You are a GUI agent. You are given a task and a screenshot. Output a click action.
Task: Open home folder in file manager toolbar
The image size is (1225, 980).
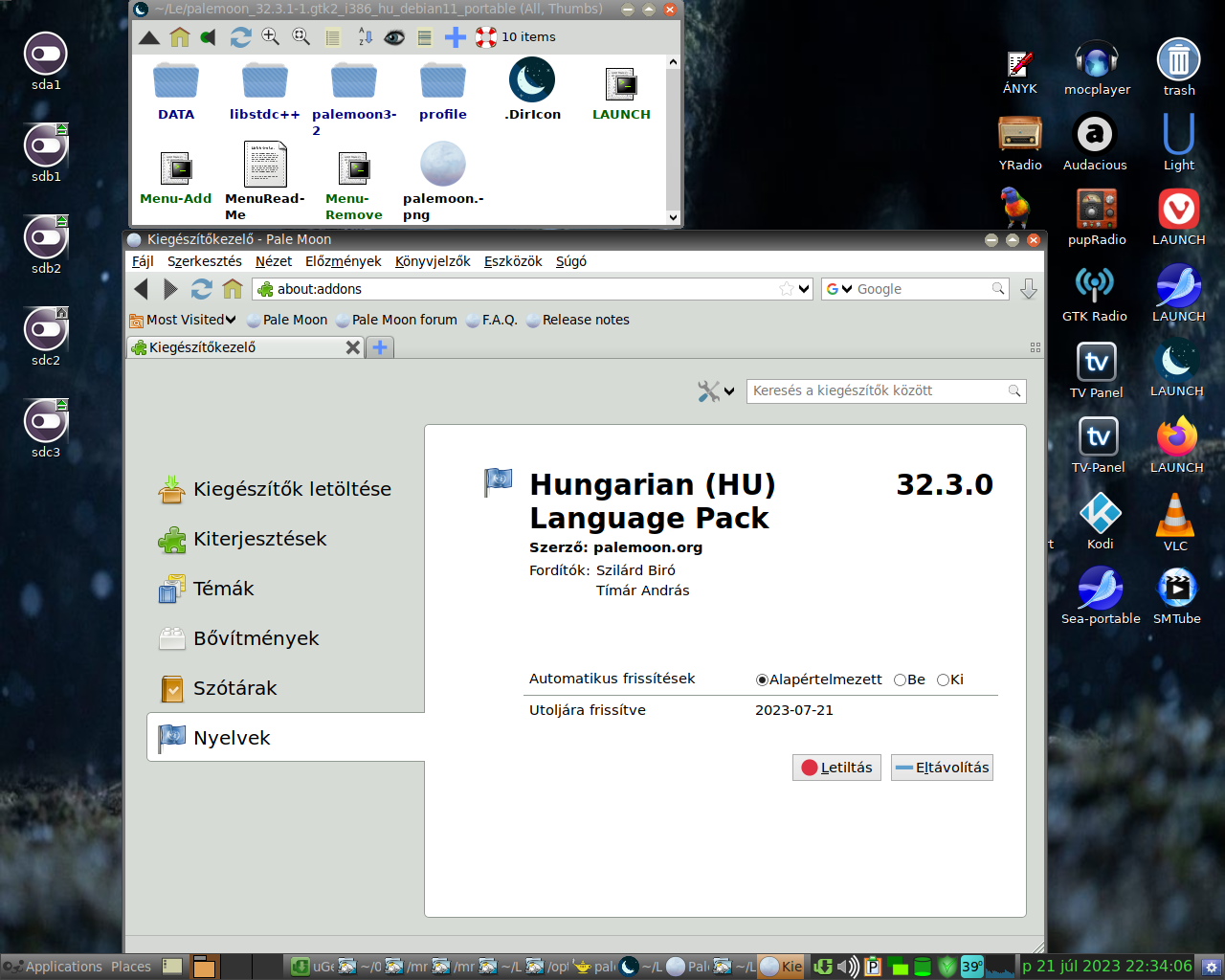click(180, 37)
